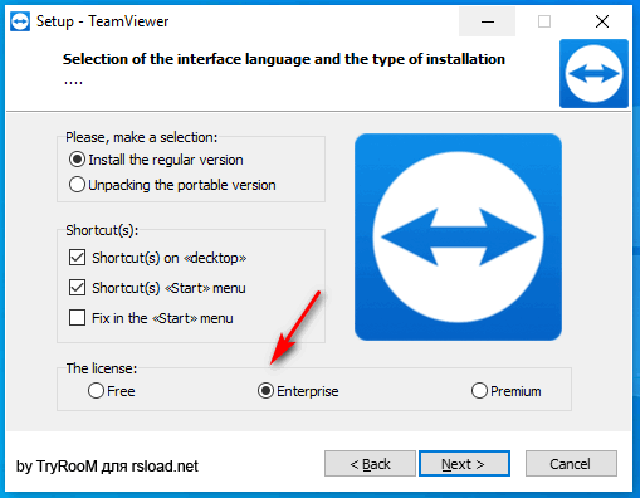Click 'The license:' group label
Screen dimensions: 640x498
(x=102, y=369)
